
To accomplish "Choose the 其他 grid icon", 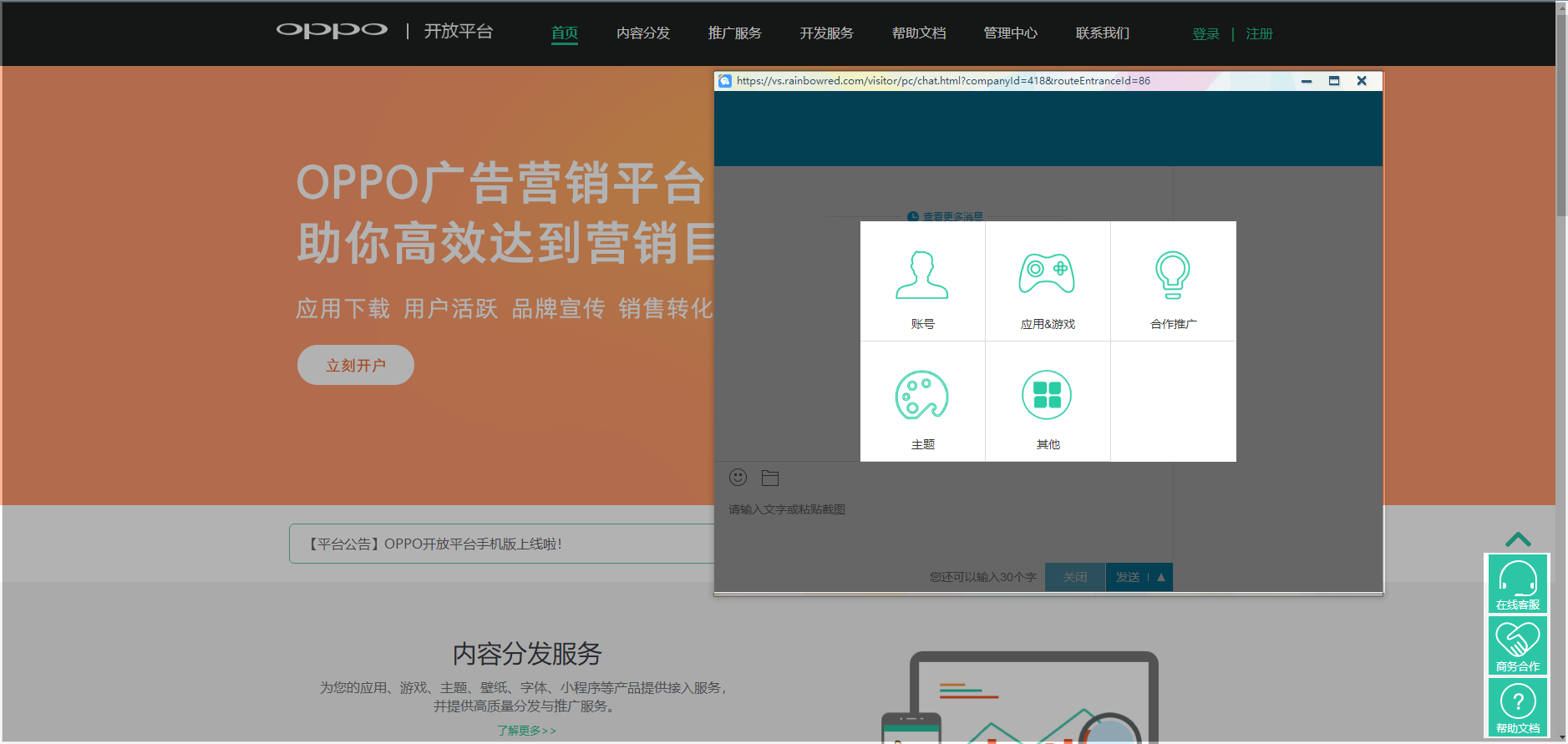I will [x=1047, y=395].
